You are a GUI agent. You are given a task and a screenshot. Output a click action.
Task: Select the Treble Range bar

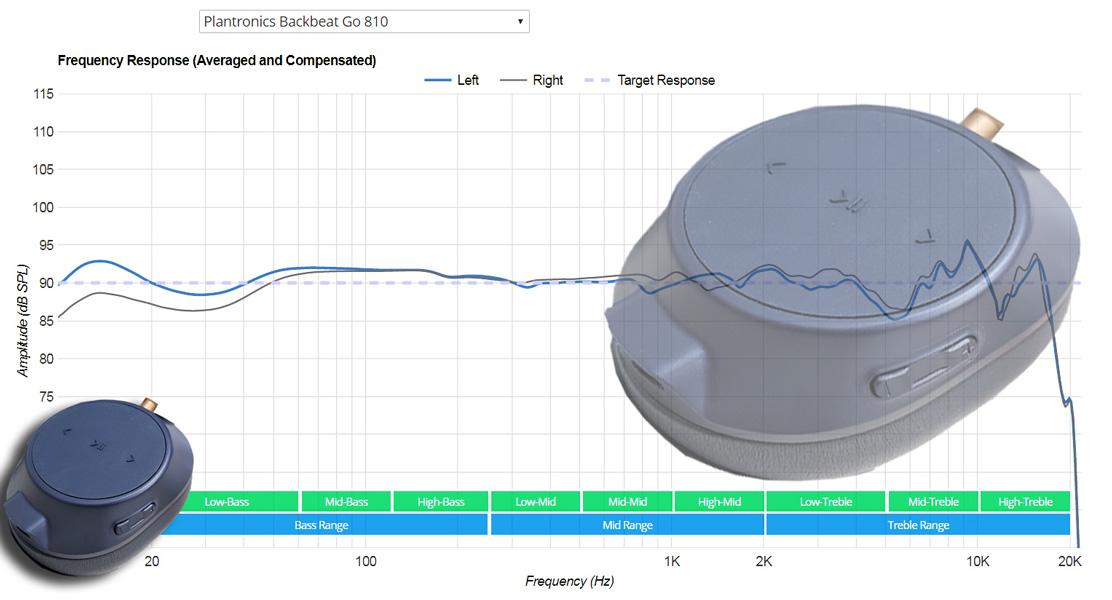point(918,525)
